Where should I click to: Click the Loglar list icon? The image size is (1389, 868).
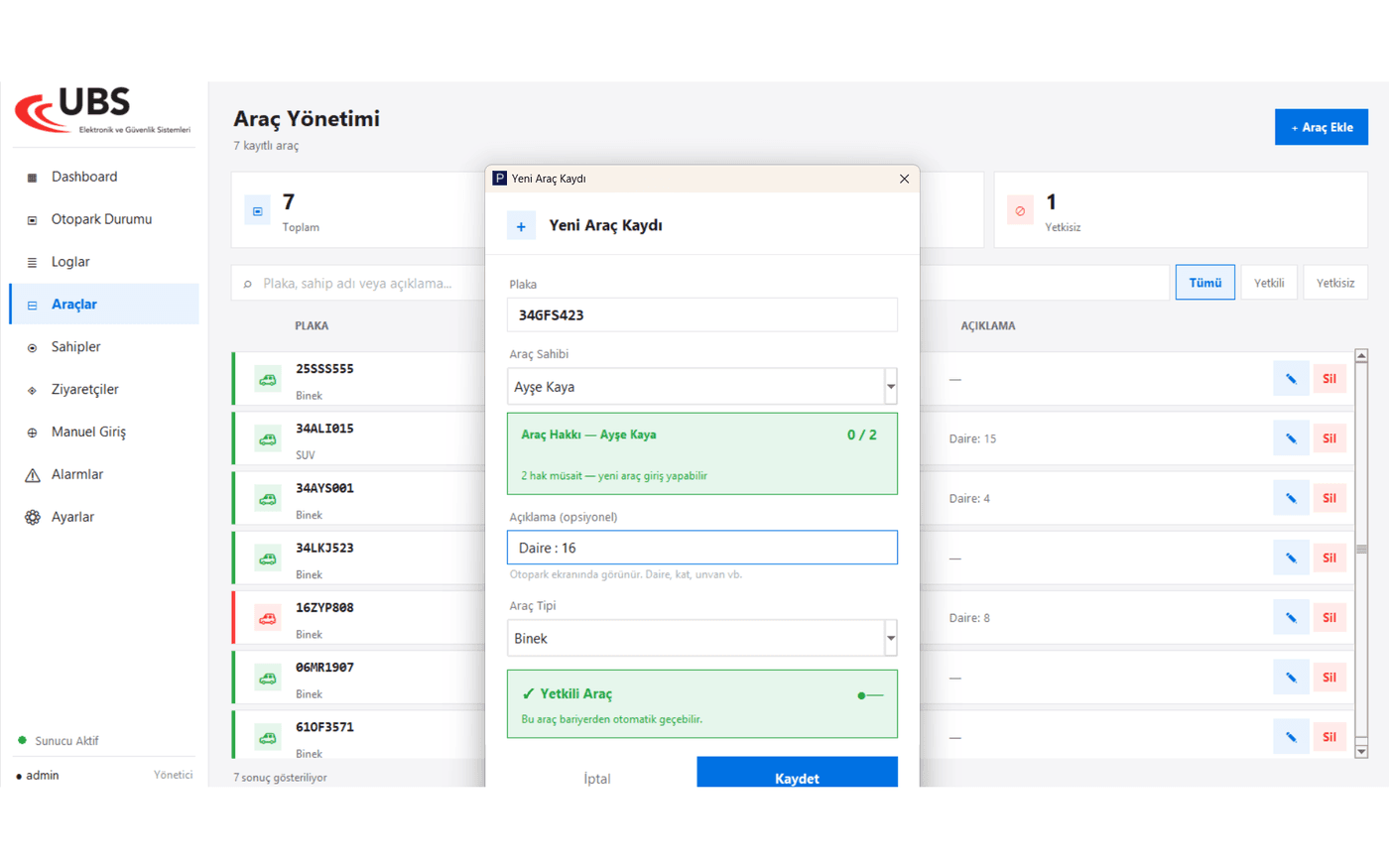[x=32, y=263]
